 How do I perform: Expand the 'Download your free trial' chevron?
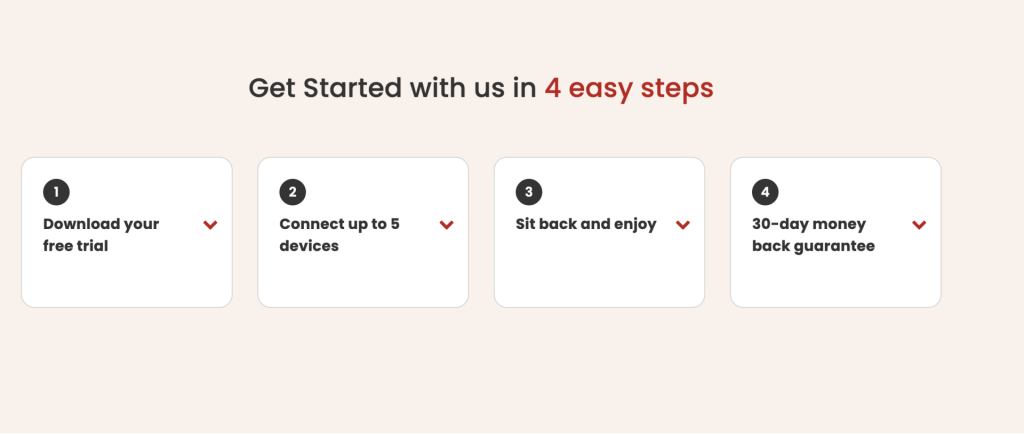click(210, 225)
